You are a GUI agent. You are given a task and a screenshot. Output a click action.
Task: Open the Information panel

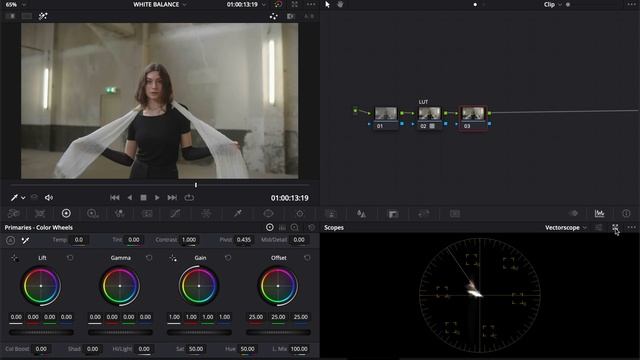pyautogui.click(x=626, y=213)
